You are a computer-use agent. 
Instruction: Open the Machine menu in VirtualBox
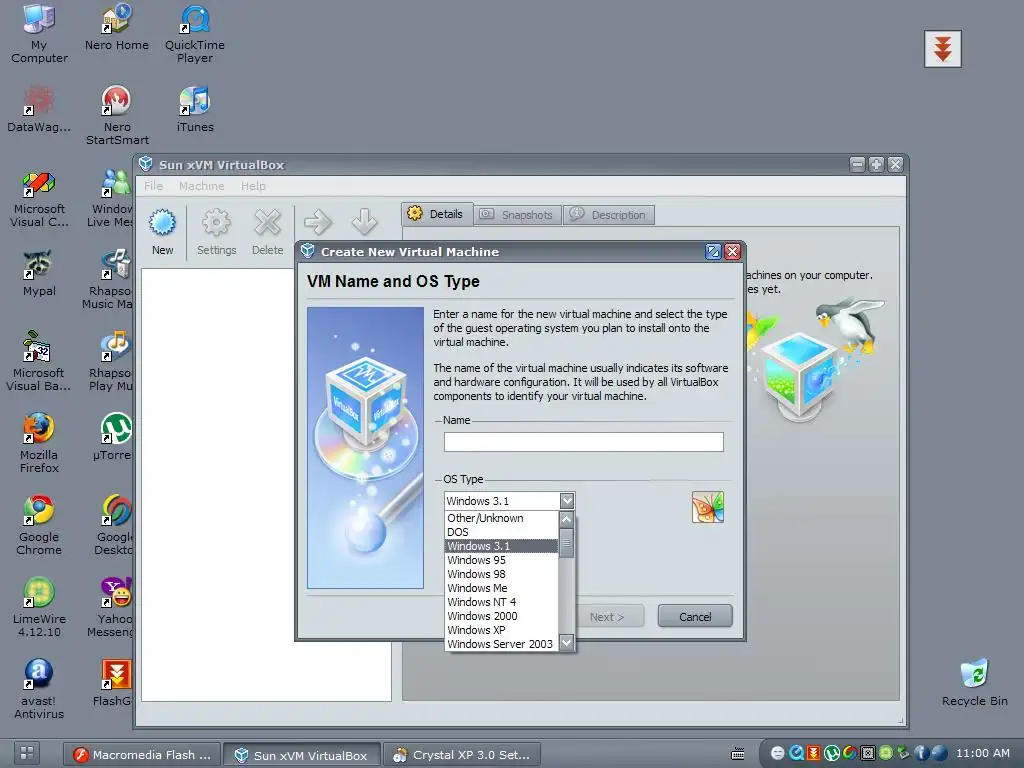pos(202,186)
